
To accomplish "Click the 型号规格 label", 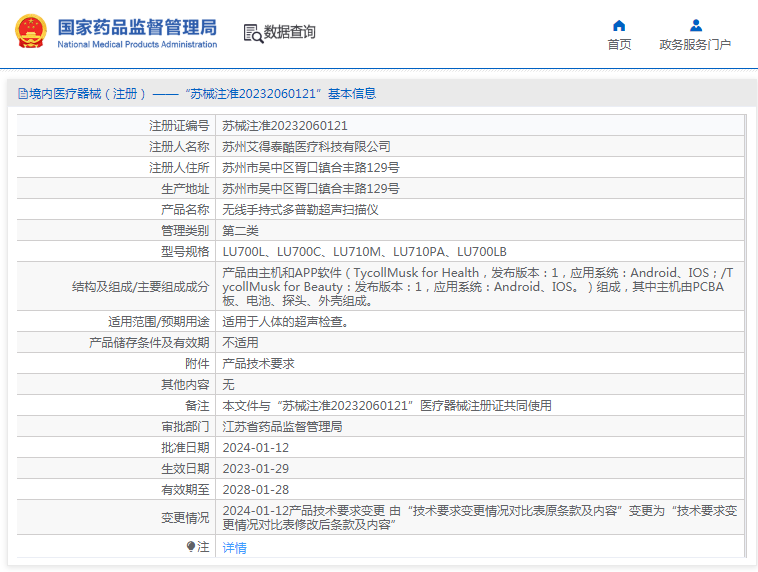I will 185,251.
